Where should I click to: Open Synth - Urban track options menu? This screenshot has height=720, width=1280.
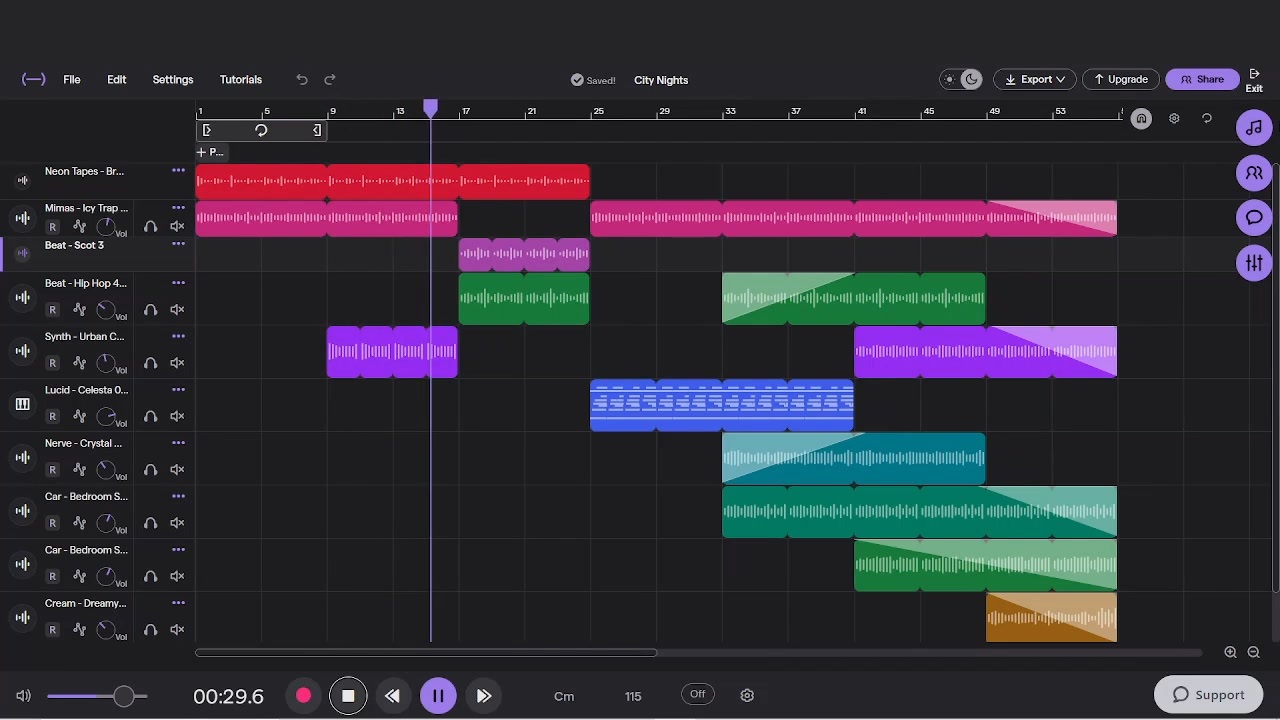[x=178, y=337]
